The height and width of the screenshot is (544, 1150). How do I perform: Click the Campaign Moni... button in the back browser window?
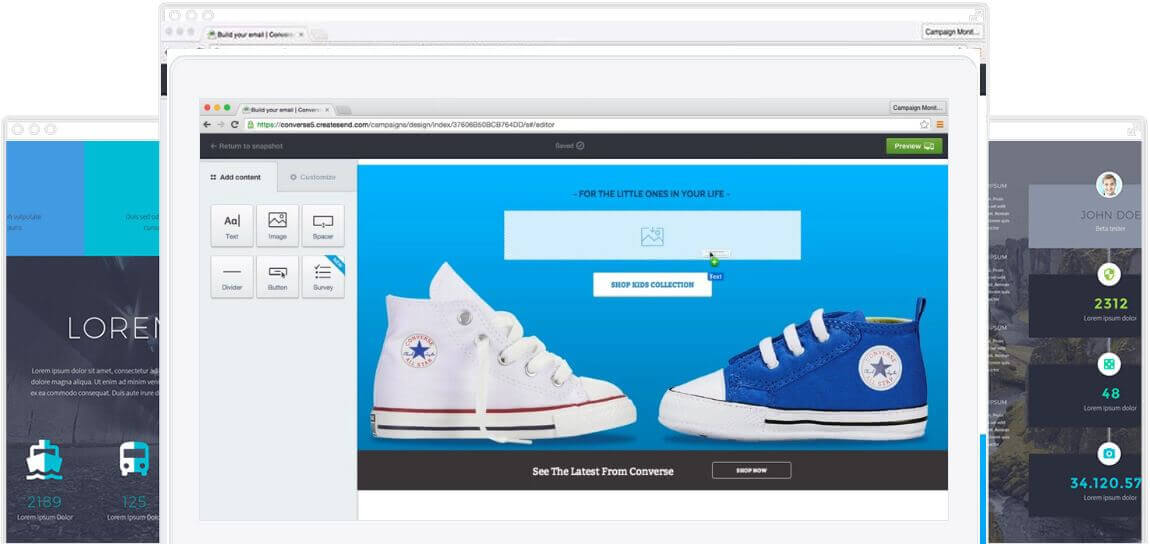(952, 32)
